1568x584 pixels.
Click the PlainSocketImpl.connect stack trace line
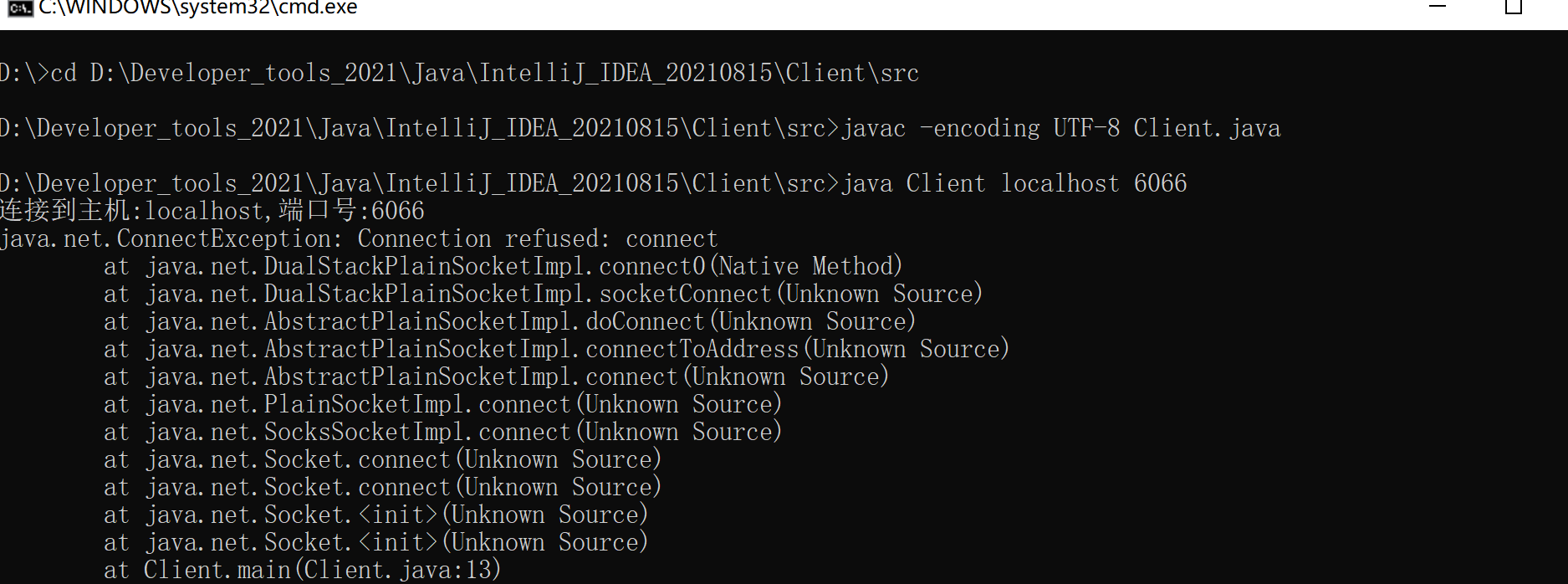(x=442, y=405)
